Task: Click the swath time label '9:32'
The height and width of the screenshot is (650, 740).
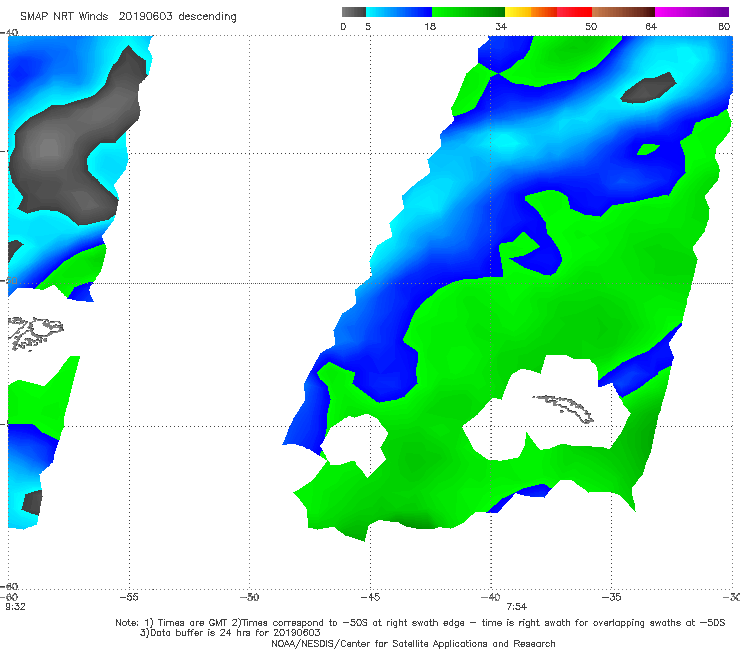Action: click(x=15, y=607)
